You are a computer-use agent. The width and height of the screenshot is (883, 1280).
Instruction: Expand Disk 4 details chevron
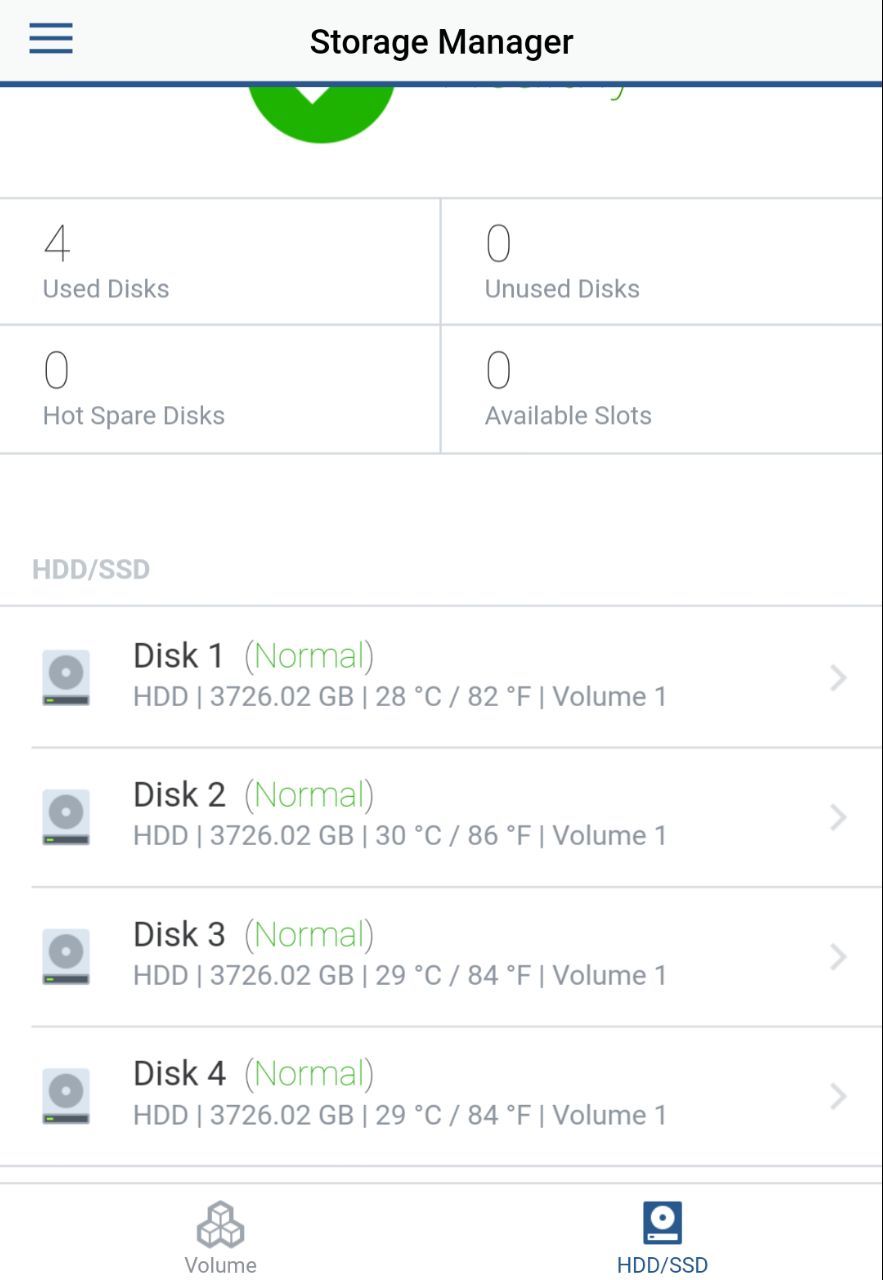[x=838, y=1097]
